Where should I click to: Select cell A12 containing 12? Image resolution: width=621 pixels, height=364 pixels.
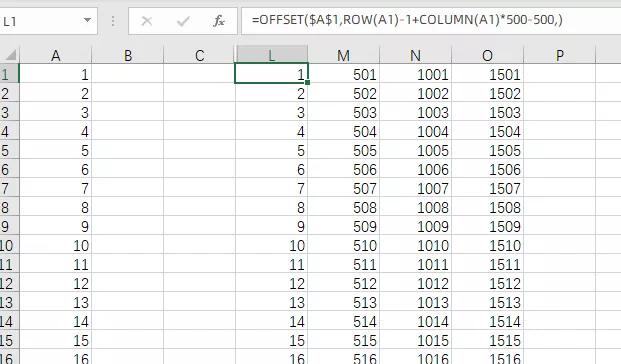55,283
